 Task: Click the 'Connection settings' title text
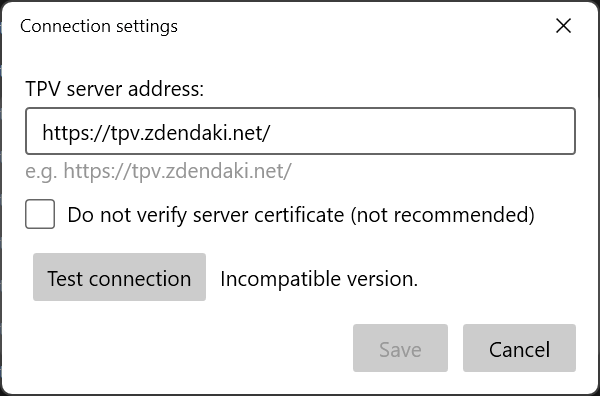click(x=99, y=26)
